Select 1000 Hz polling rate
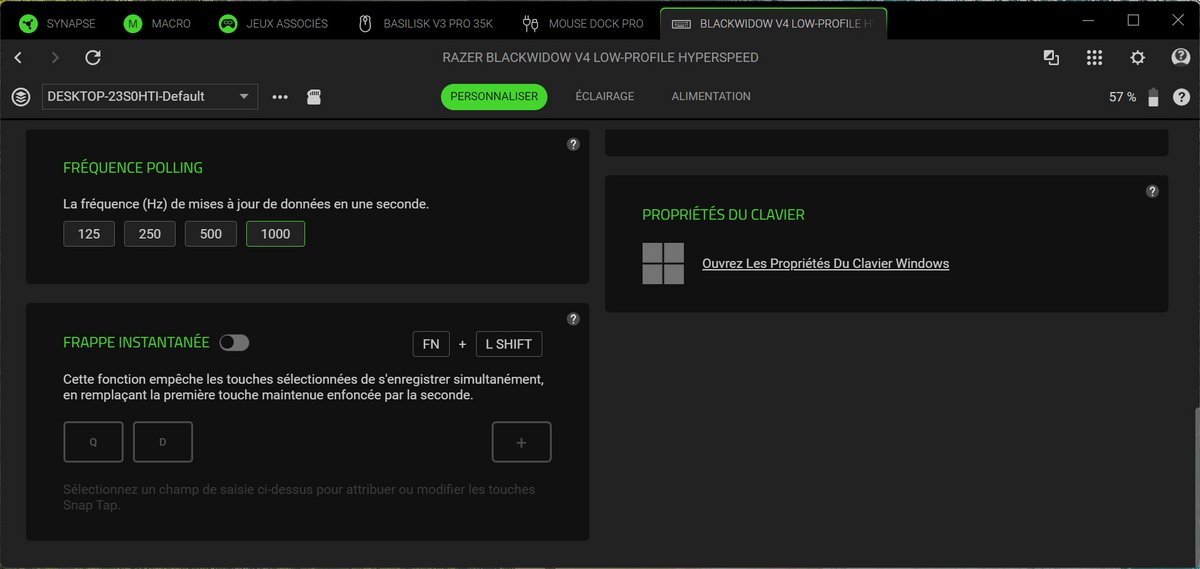The image size is (1200, 569). 275,234
